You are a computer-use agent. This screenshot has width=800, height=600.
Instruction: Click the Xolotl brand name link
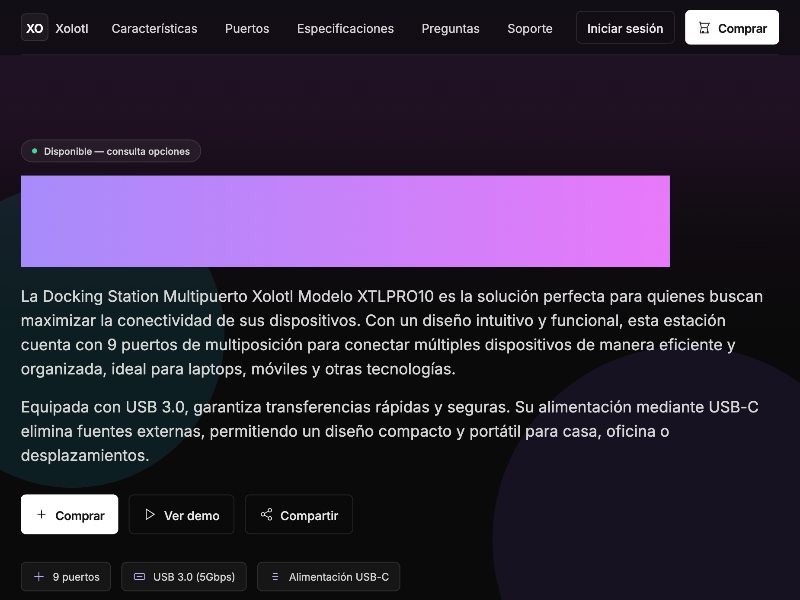(72, 28)
